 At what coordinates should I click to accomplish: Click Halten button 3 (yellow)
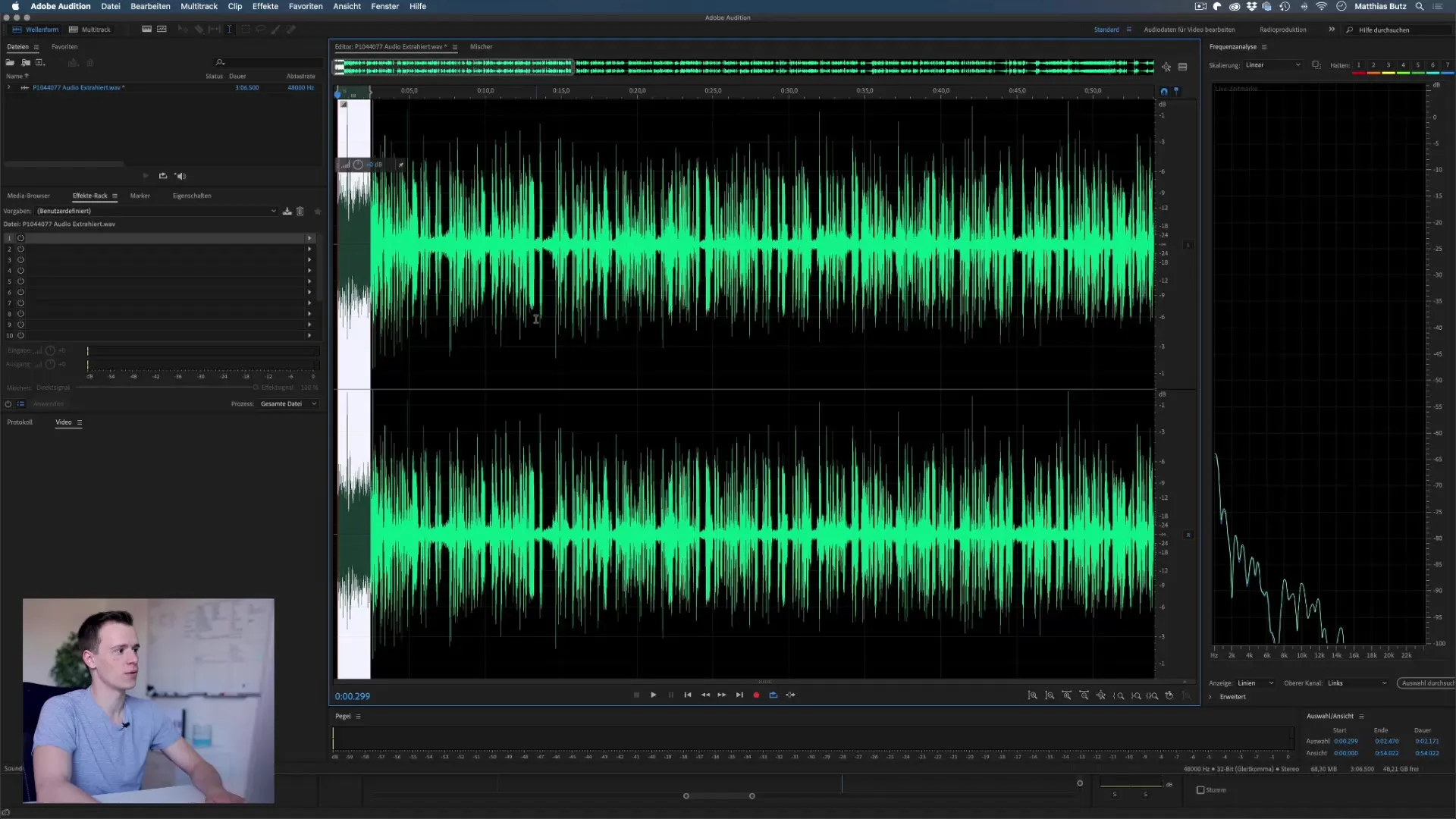pos(1388,66)
